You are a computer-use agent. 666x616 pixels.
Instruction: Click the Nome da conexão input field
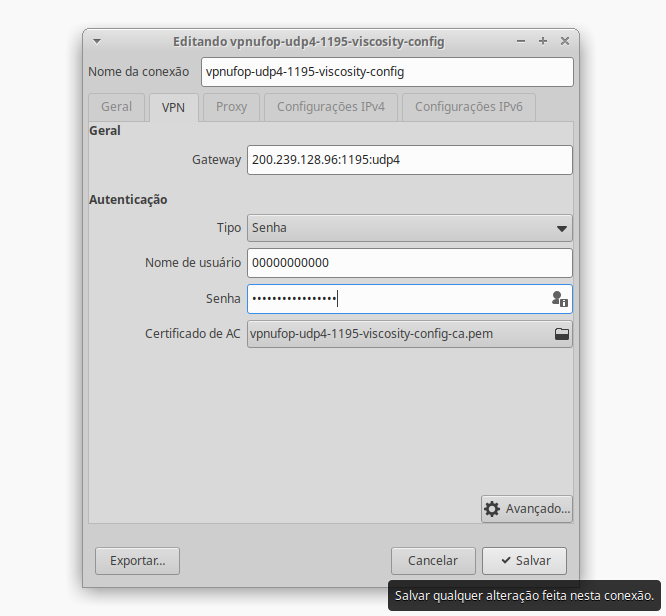387,72
